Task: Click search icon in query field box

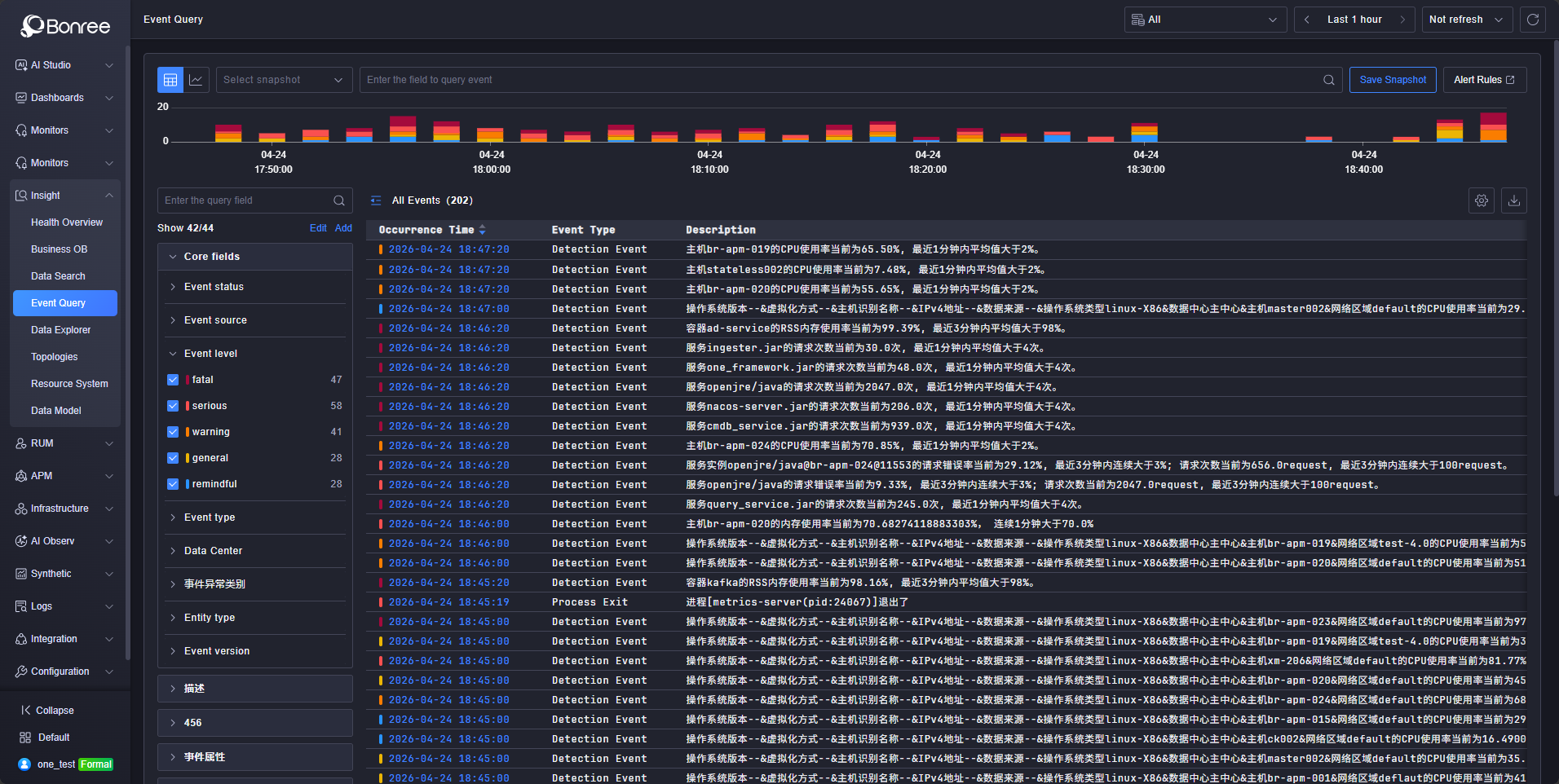Action: [339, 200]
